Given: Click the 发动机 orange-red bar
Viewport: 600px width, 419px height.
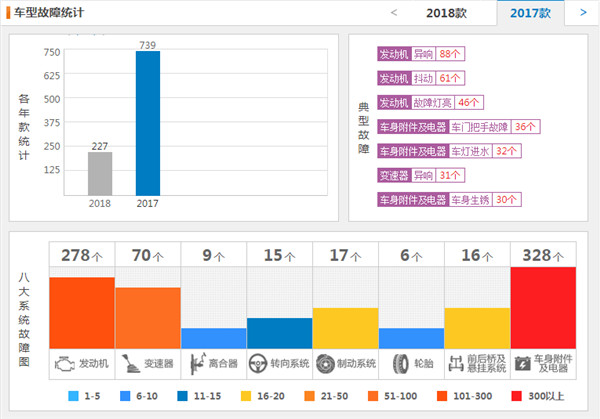Looking at the screenshot, I should coord(82,313).
